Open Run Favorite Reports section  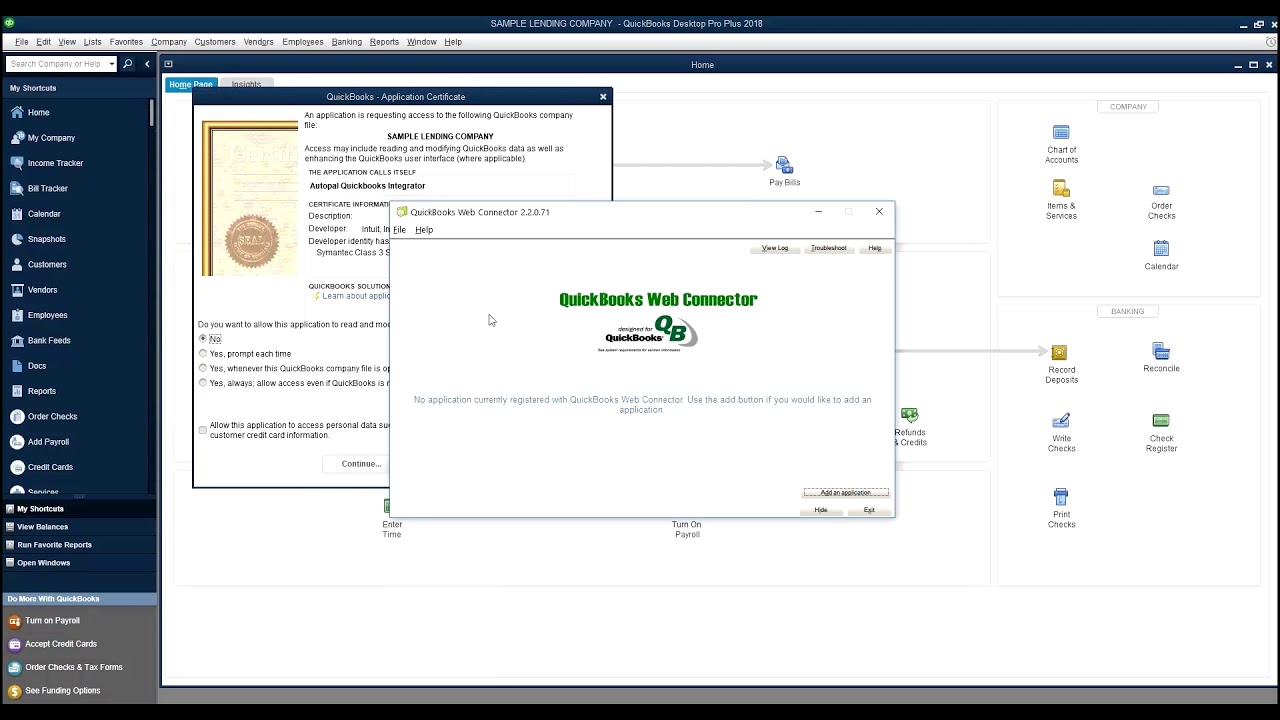coord(78,545)
